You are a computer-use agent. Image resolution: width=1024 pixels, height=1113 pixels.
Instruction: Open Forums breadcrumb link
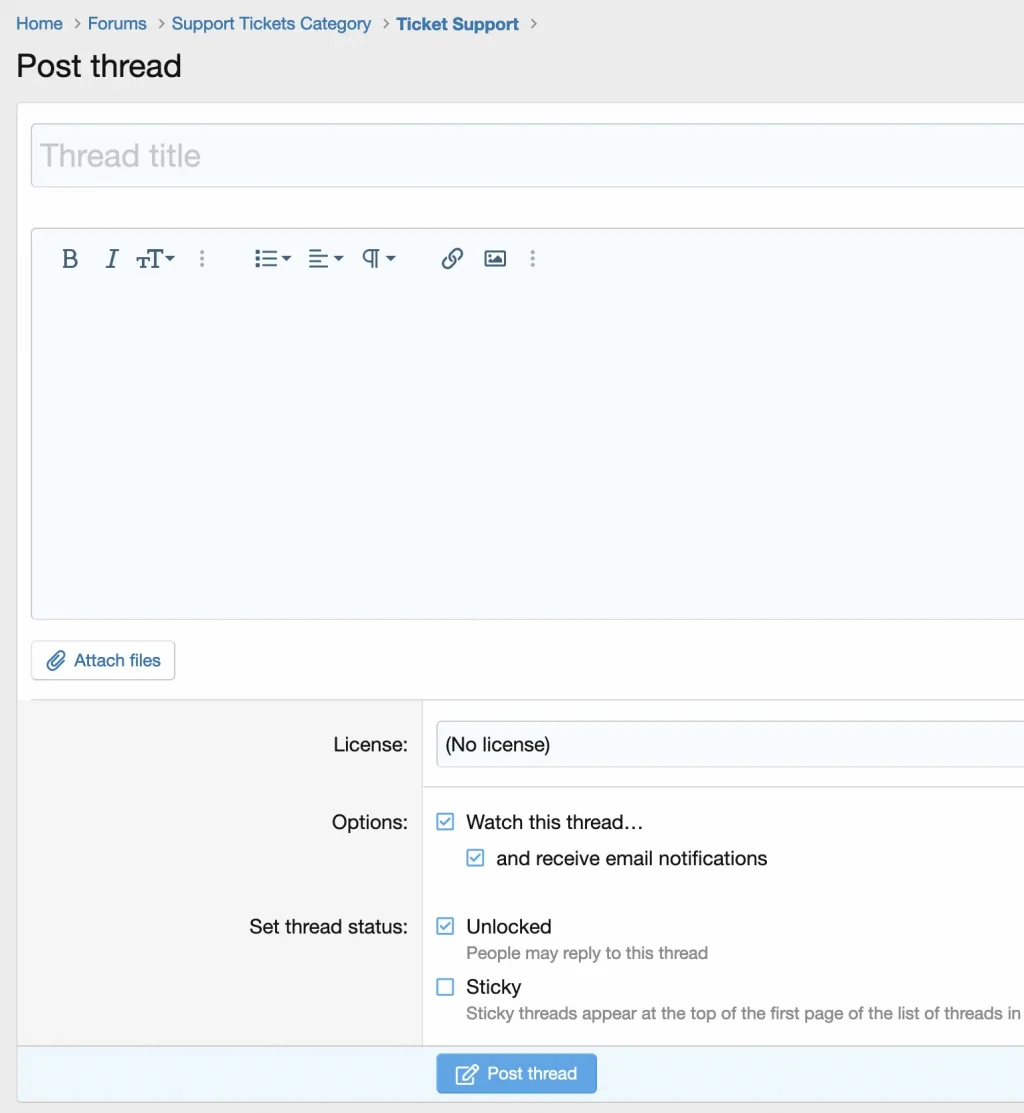pyautogui.click(x=117, y=23)
